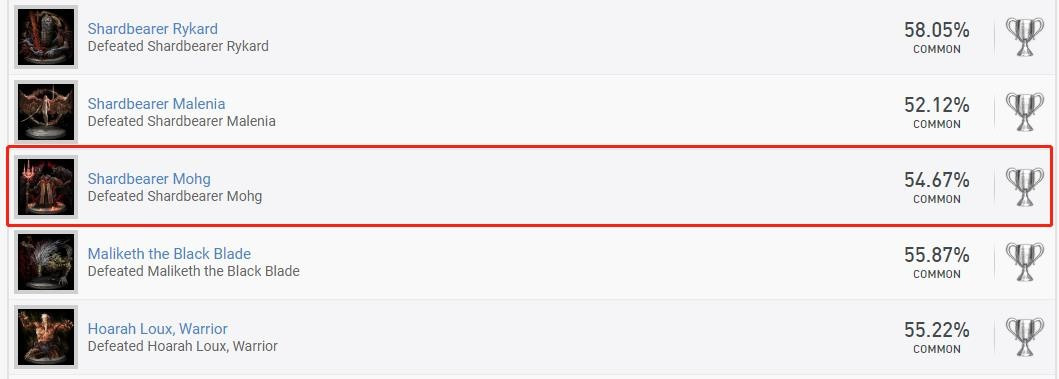Click the silver trophy icon for Rykard
This screenshot has width=1059, height=379.
click(x=1025, y=37)
